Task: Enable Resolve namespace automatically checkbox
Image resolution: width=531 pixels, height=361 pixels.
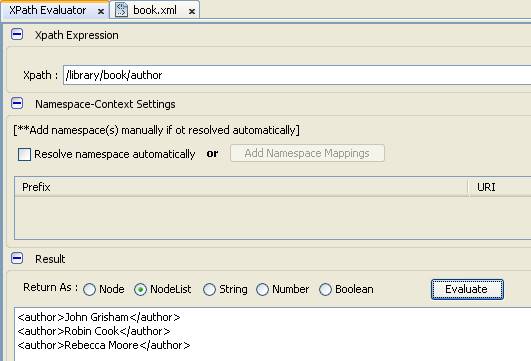Action: click(x=24, y=154)
